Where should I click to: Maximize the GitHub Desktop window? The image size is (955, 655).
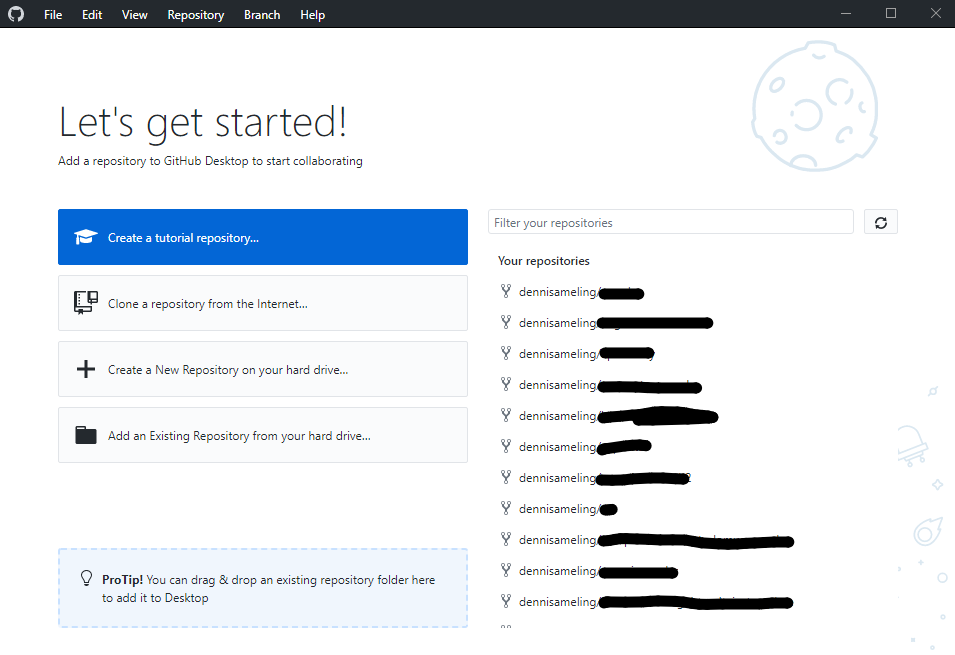pyautogui.click(x=891, y=13)
